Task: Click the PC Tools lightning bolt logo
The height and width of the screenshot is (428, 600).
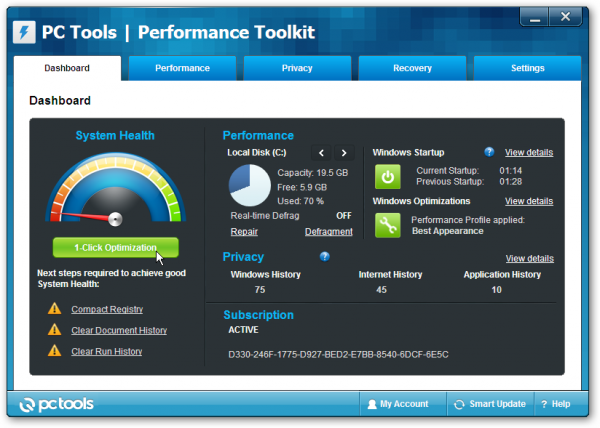Action: pos(24,32)
